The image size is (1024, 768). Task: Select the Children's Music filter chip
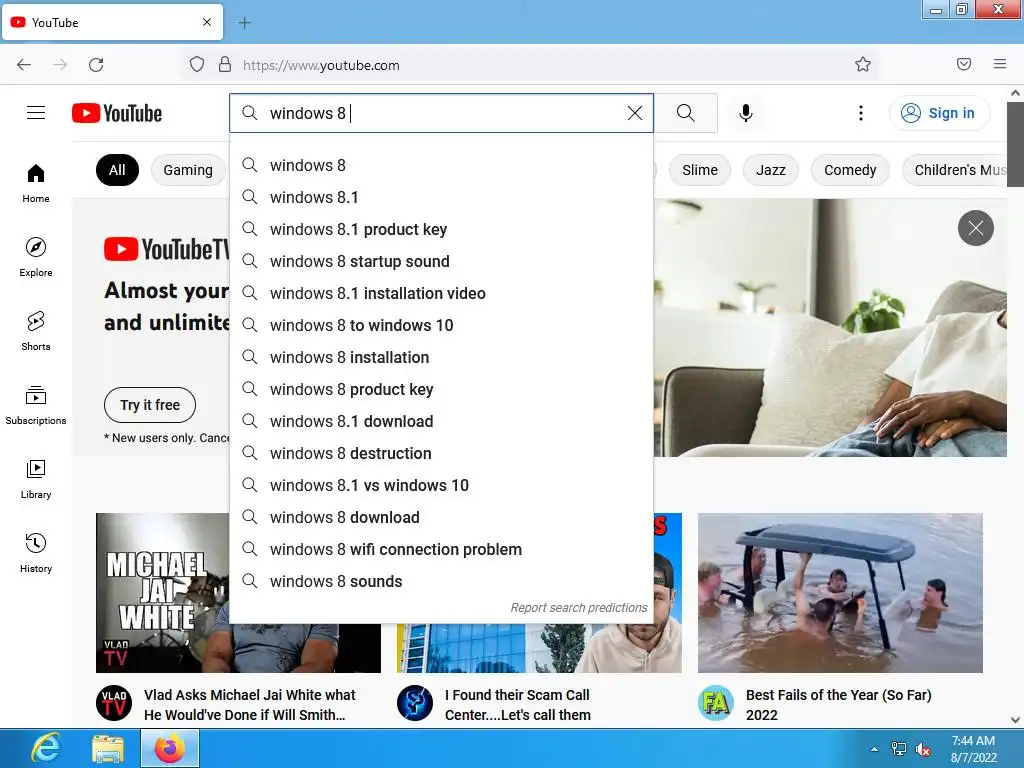coord(956,170)
